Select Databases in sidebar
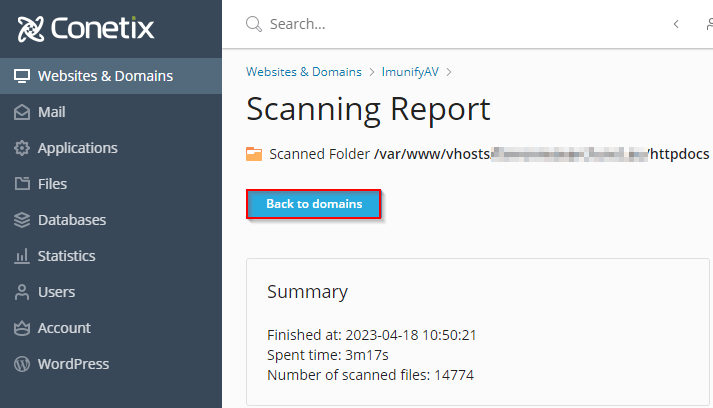Image resolution: width=713 pixels, height=408 pixels. [x=111, y=220]
